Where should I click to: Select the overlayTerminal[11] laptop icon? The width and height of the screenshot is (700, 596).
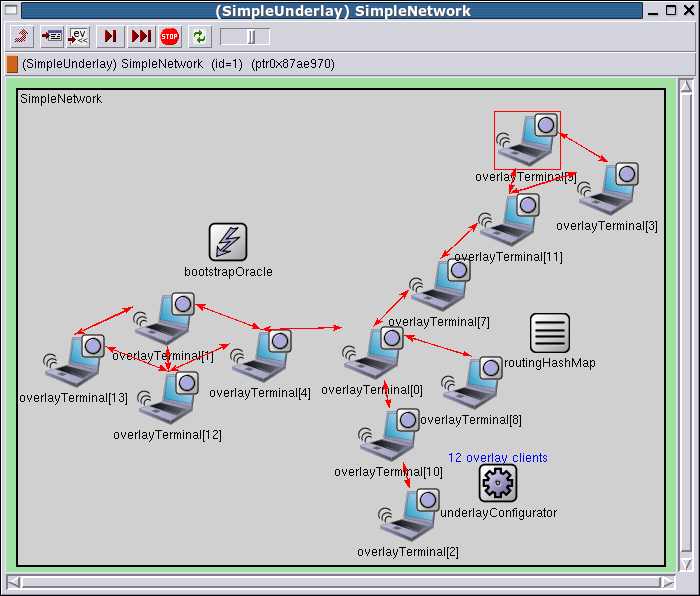(x=510, y=220)
